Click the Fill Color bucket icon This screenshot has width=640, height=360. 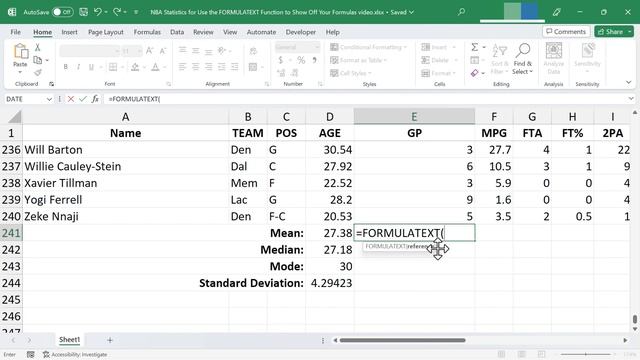pos(135,67)
